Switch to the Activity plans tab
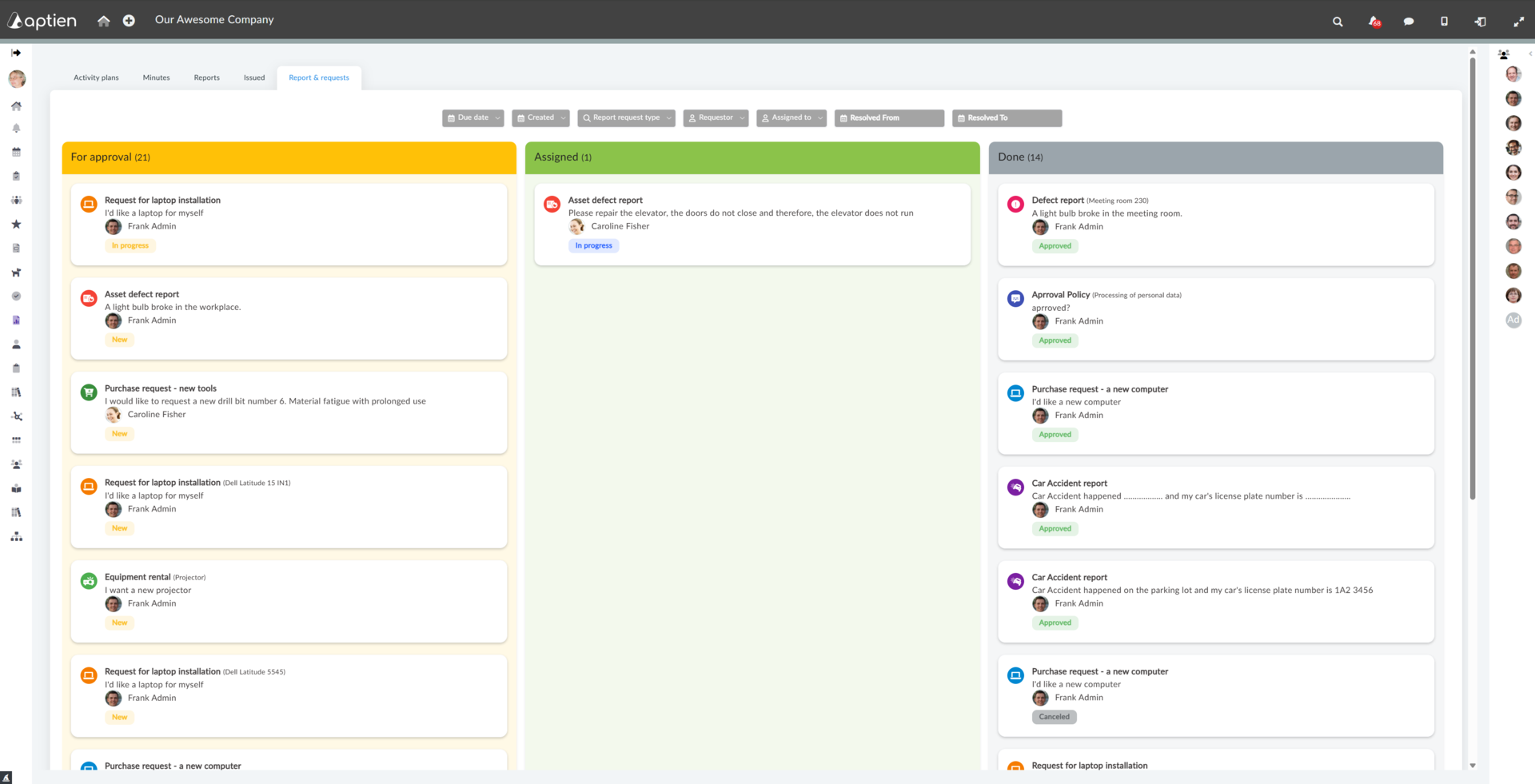 pos(96,78)
